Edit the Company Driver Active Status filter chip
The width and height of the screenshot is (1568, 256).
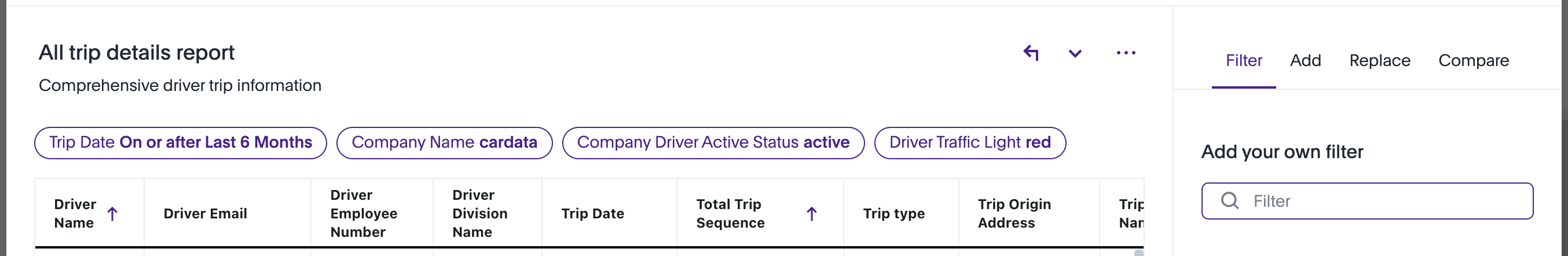click(713, 142)
